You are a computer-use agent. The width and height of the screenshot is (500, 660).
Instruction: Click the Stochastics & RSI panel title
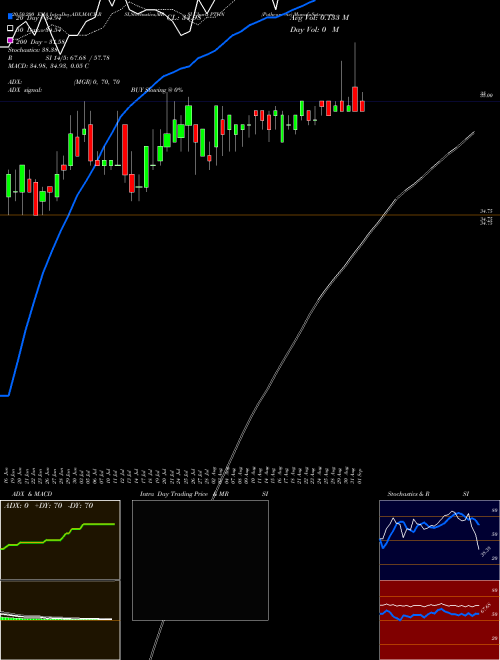(428, 494)
